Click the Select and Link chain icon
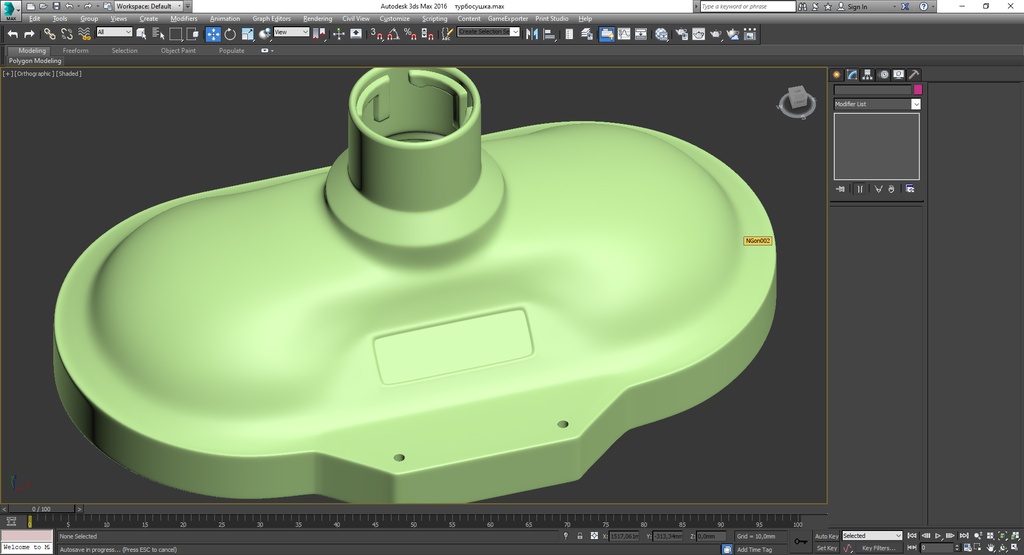The width and height of the screenshot is (1024, 555). coord(50,34)
